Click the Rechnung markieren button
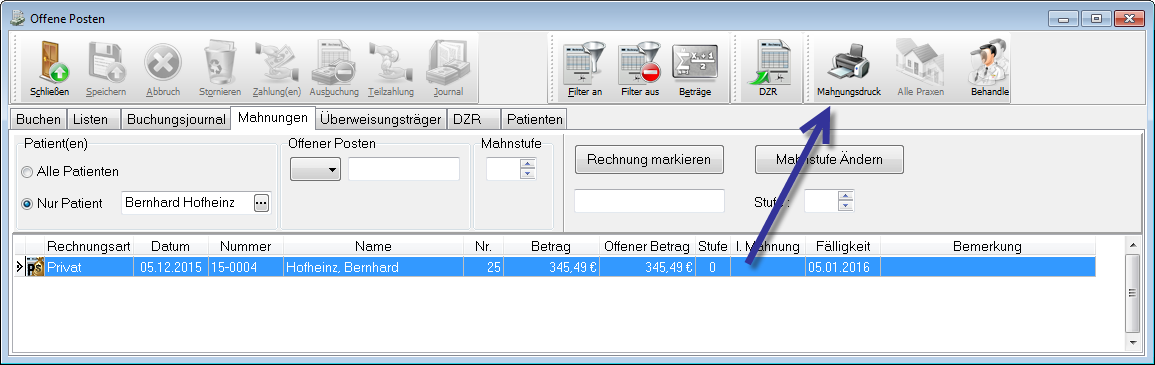 tap(649, 159)
